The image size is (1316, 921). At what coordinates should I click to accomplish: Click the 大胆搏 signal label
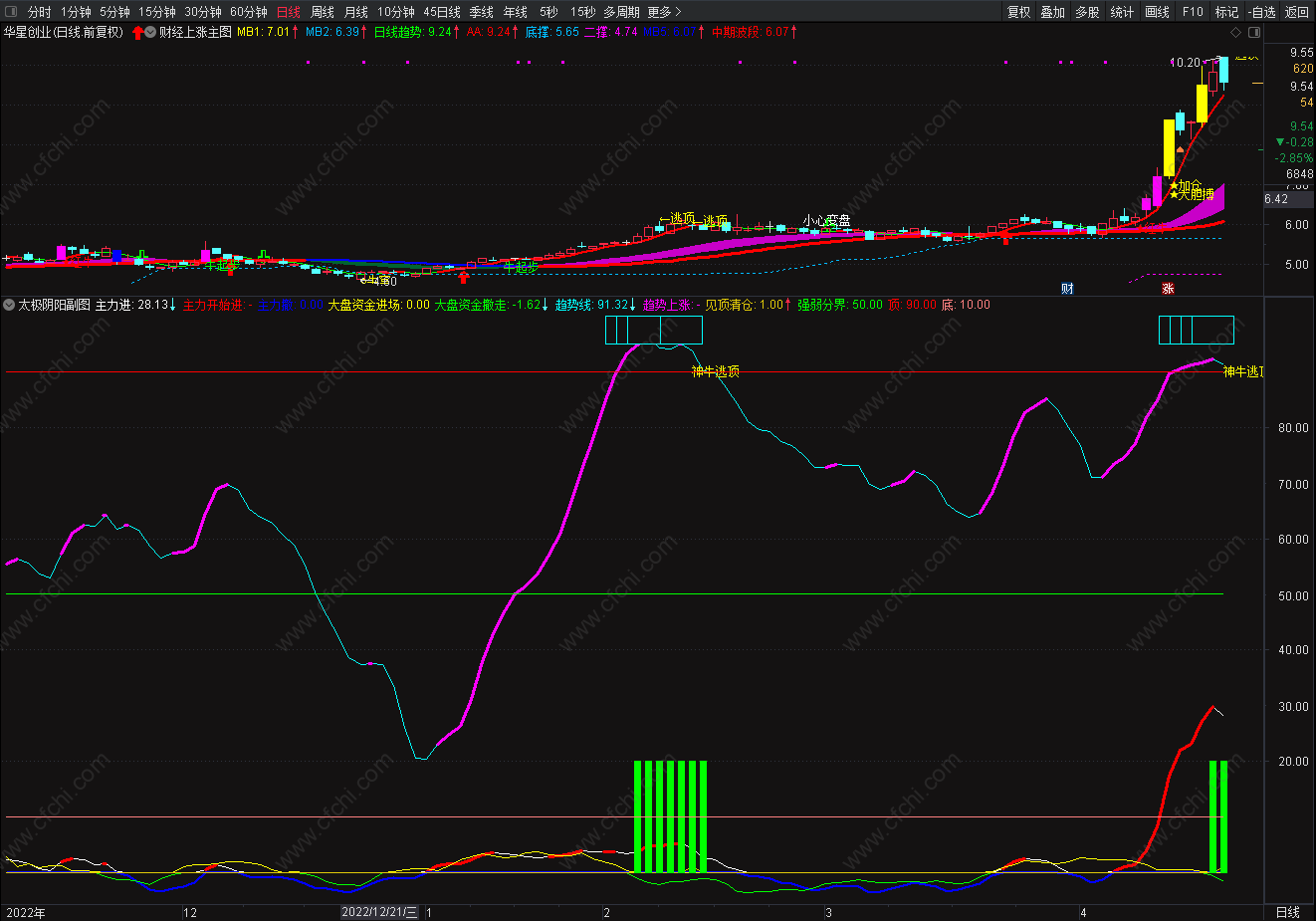1197,195
